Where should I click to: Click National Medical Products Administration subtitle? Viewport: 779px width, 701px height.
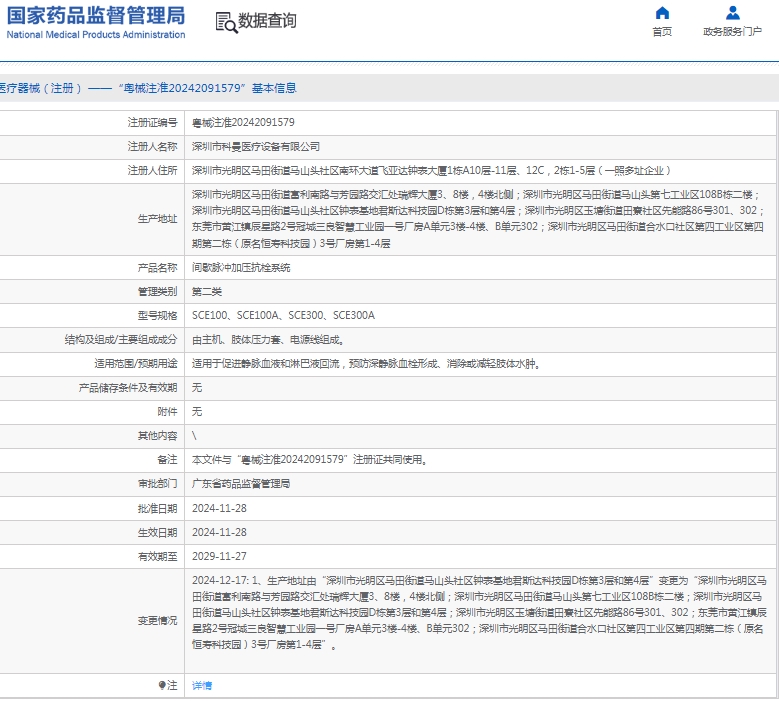[96, 35]
